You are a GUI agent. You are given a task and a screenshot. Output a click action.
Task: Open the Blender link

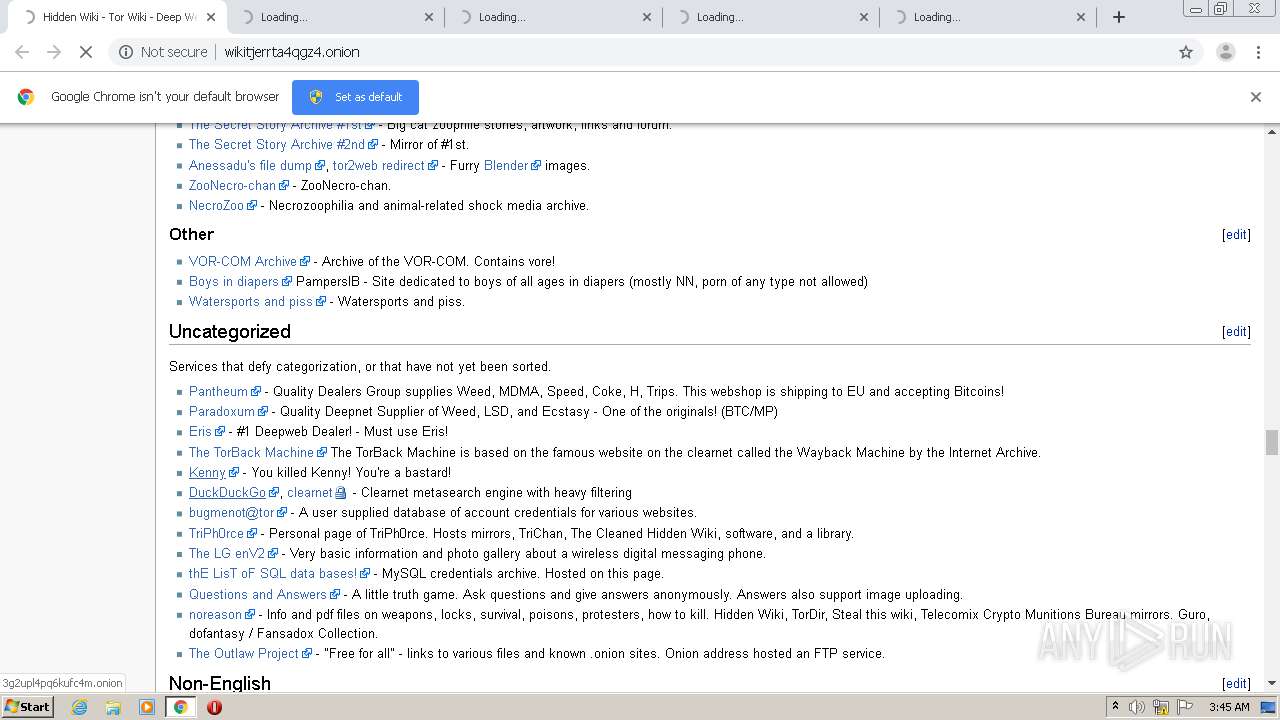pyautogui.click(x=506, y=166)
